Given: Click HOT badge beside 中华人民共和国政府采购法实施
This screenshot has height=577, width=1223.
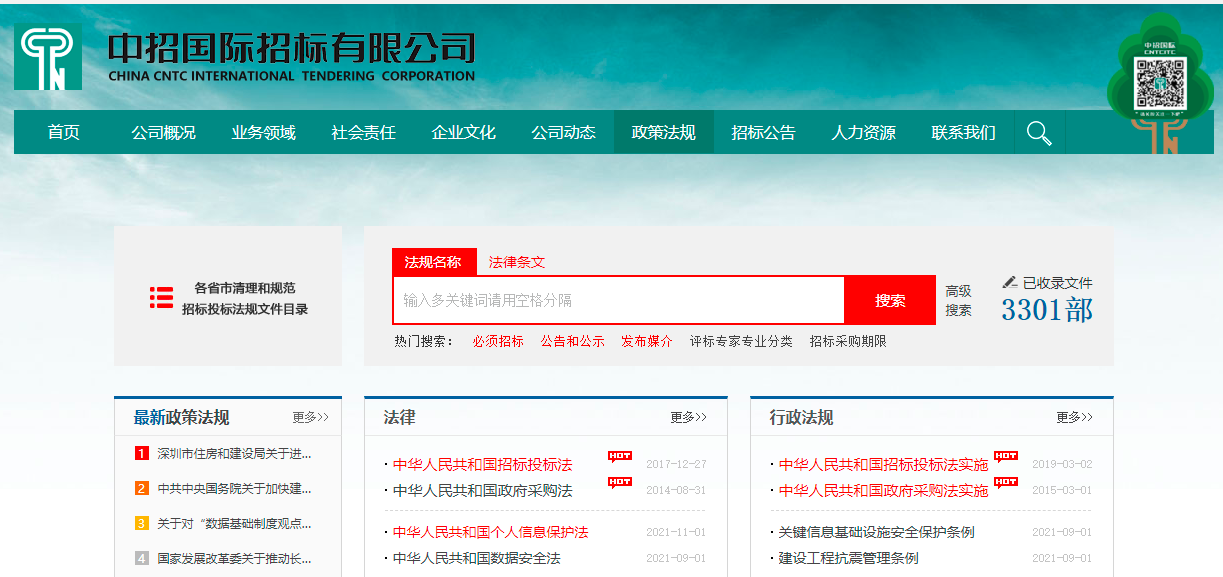Looking at the screenshot, I should click(1006, 483).
